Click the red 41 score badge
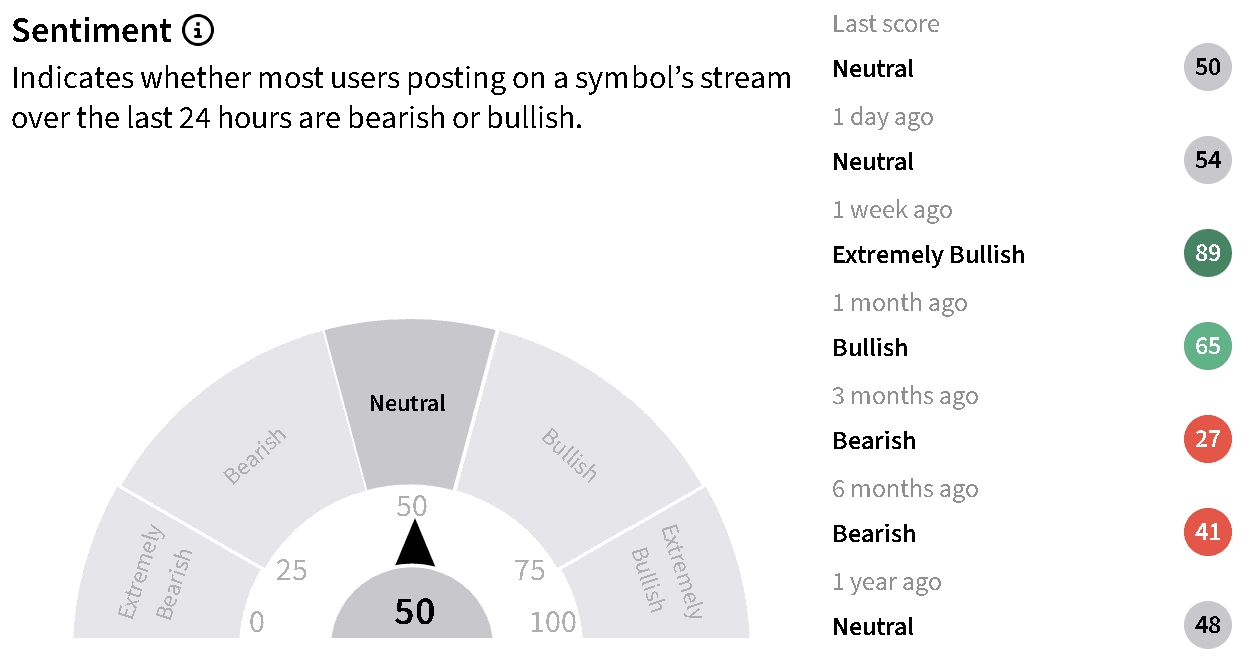1256x670 pixels. point(1208,532)
